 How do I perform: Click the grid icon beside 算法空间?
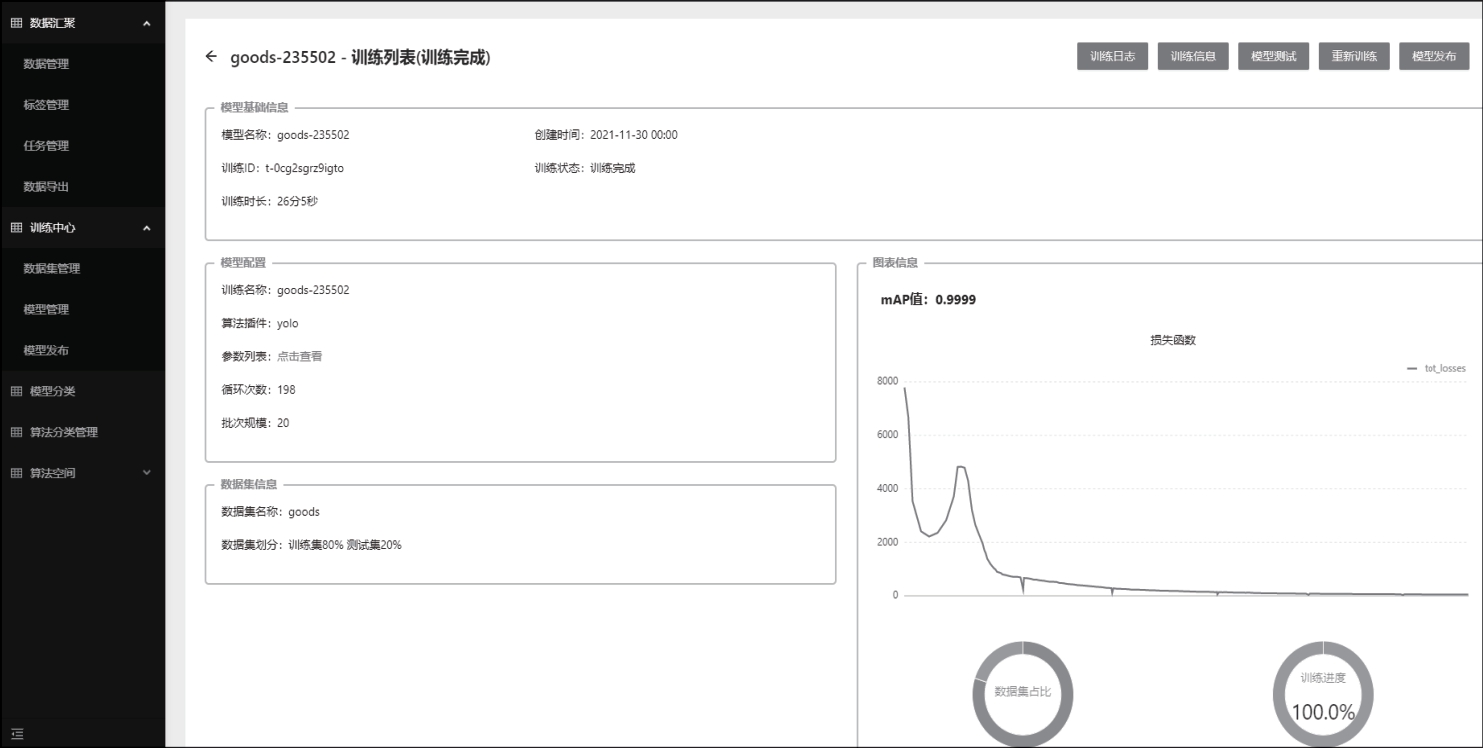pos(16,473)
